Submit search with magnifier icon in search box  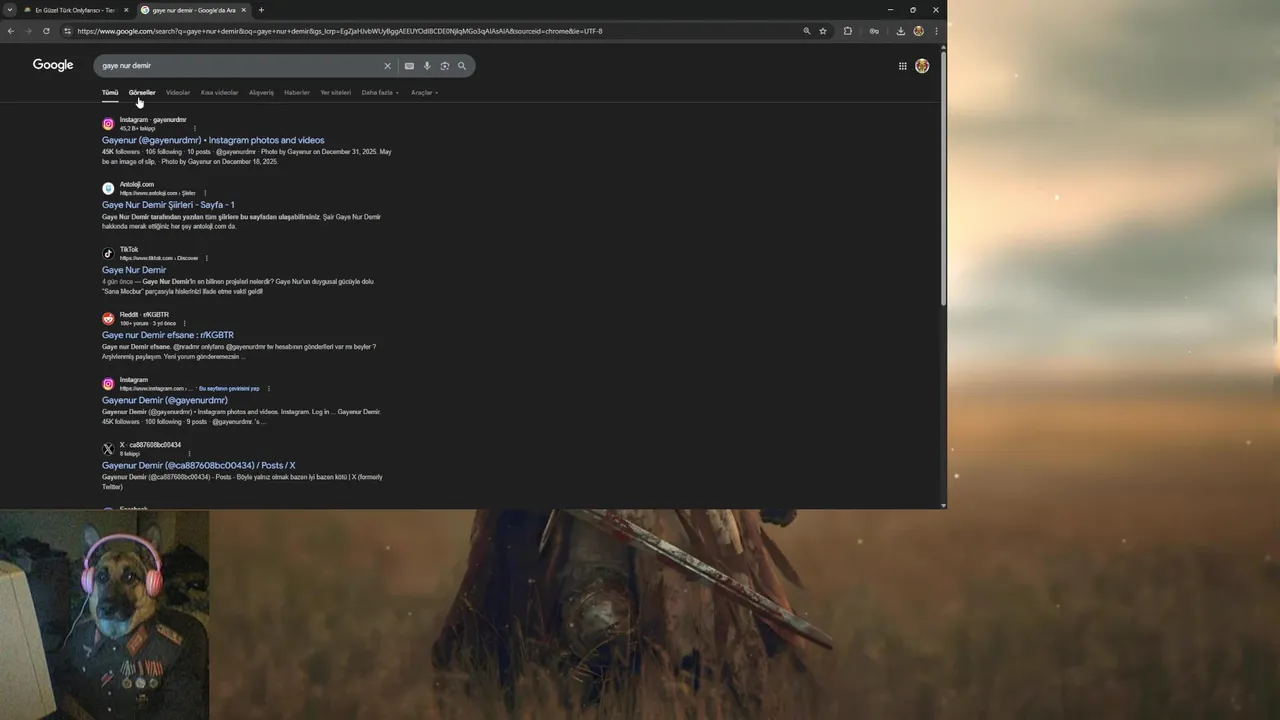coord(462,66)
